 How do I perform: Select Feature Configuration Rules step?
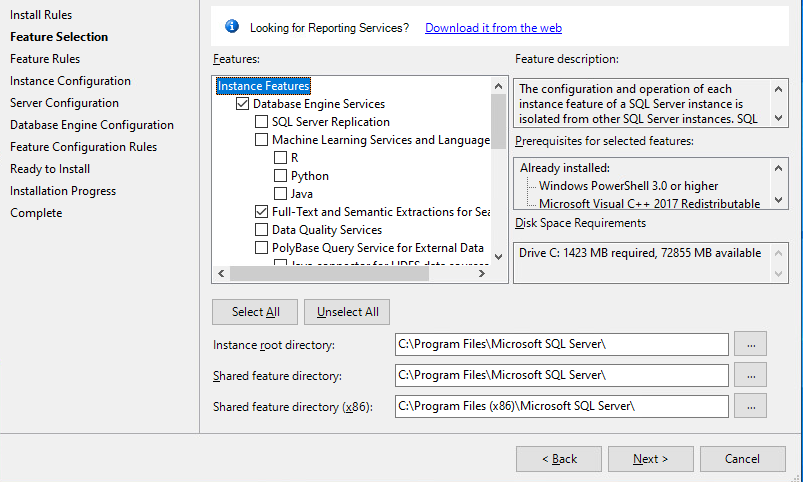pyautogui.click(x=83, y=147)
